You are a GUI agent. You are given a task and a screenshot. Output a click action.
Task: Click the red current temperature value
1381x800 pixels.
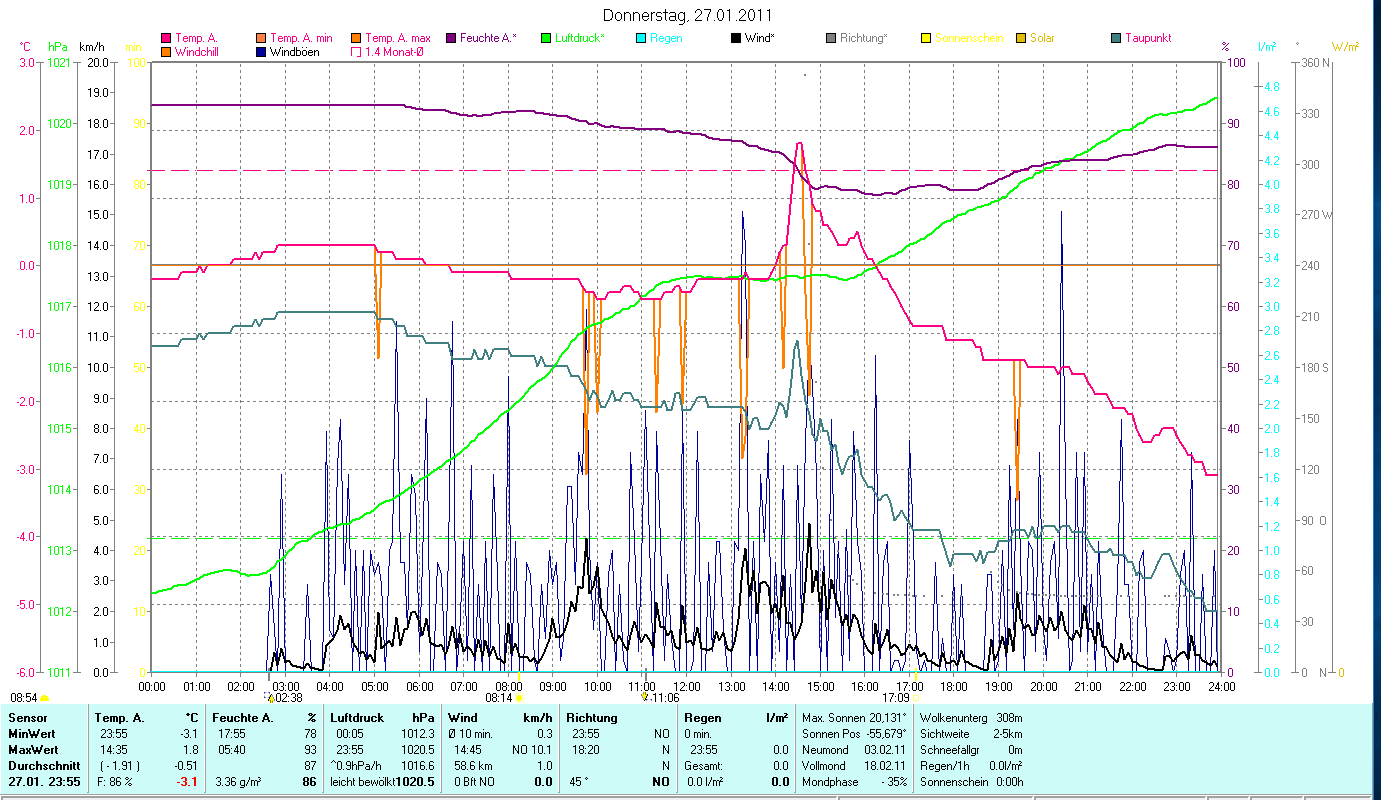coord(188,781)
